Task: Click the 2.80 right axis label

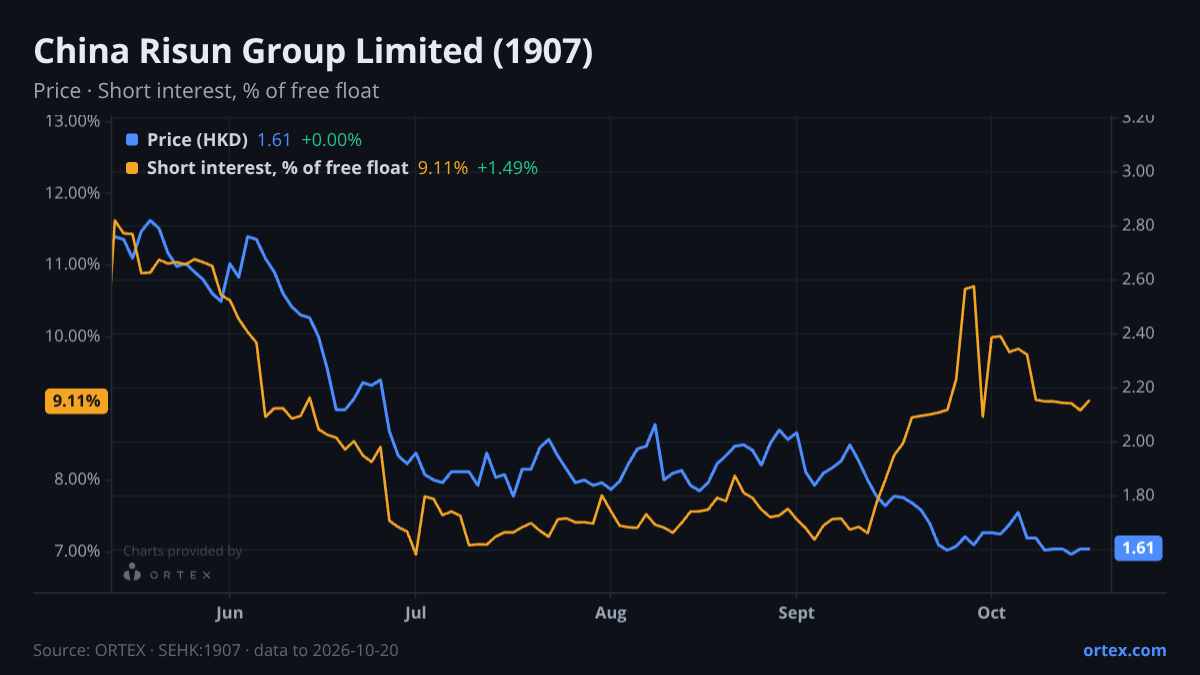Action: tap(1139, 225)
